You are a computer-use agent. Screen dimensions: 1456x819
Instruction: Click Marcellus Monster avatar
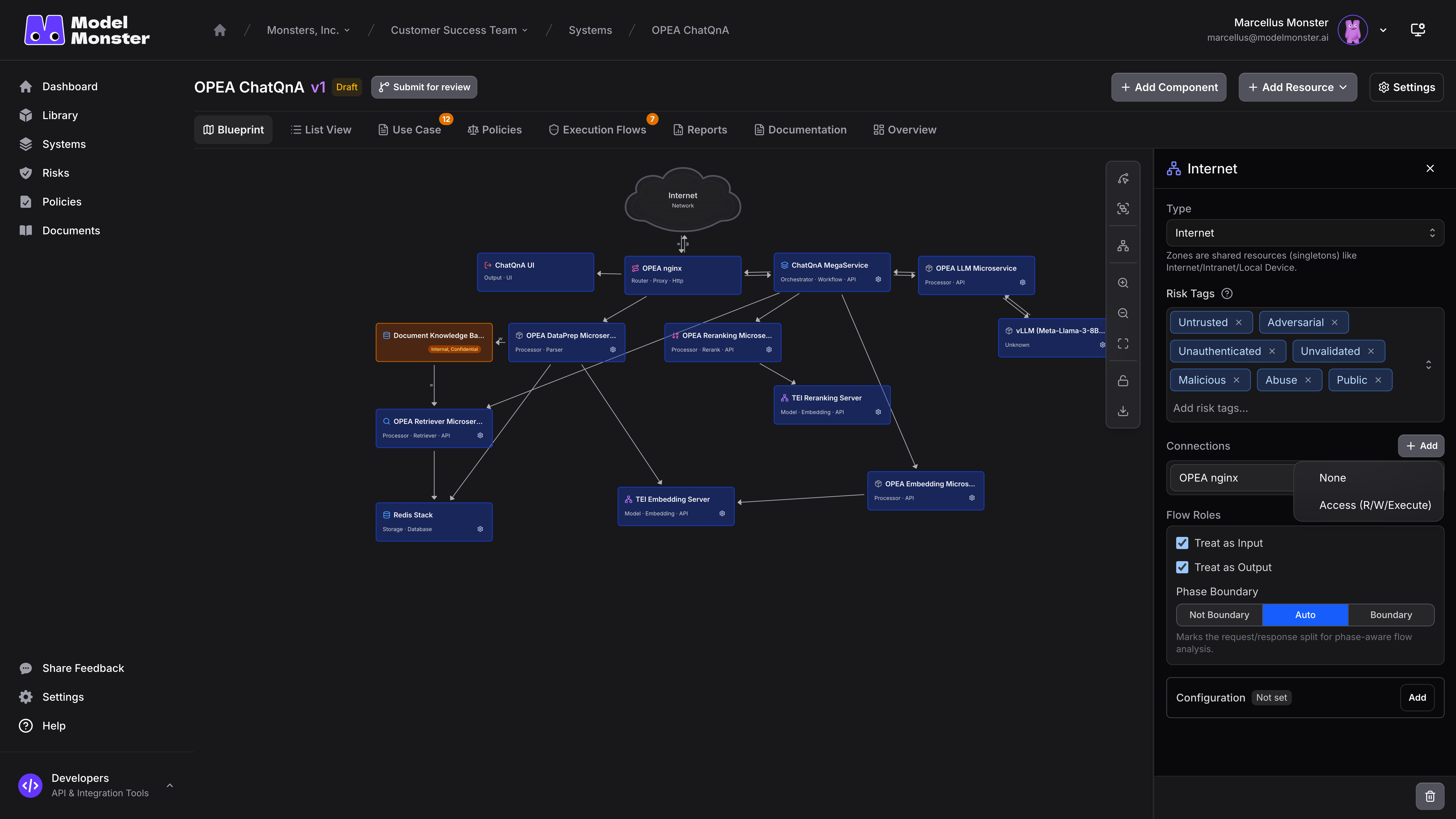[x=1353, y=30]
